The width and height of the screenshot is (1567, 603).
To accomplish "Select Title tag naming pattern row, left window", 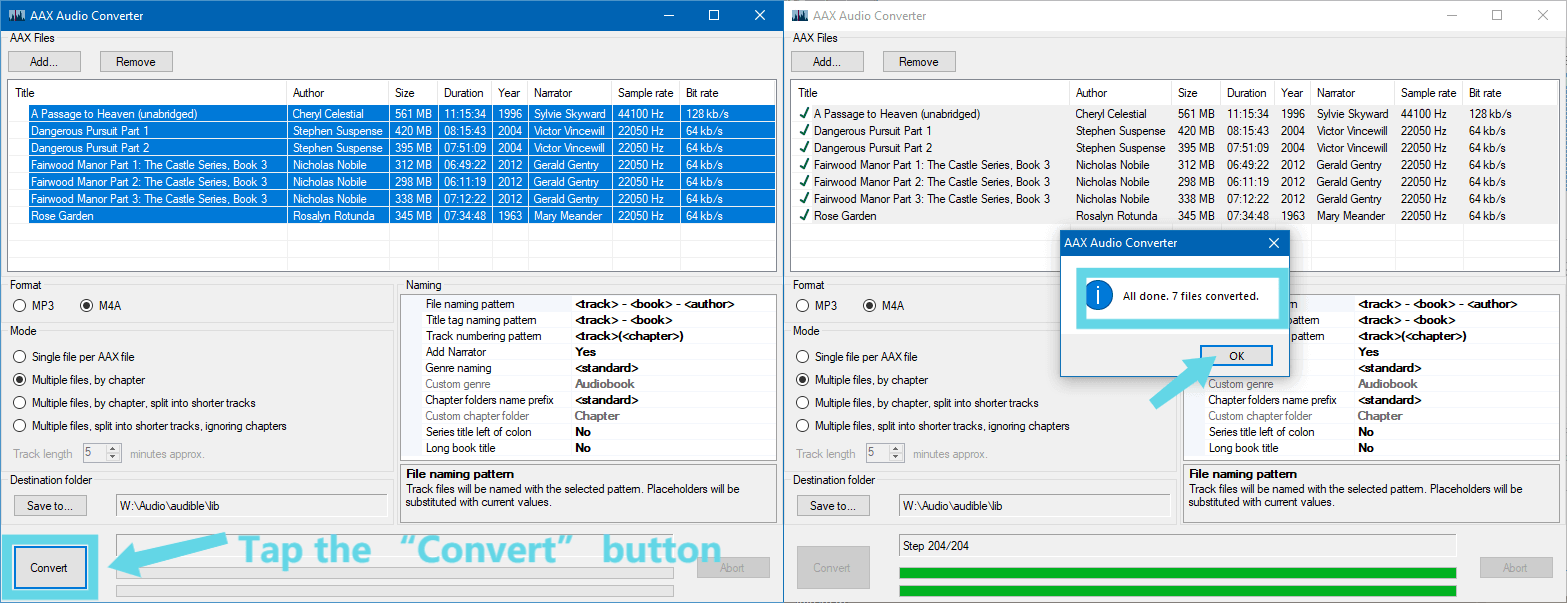I will click(x=587, y=320).
